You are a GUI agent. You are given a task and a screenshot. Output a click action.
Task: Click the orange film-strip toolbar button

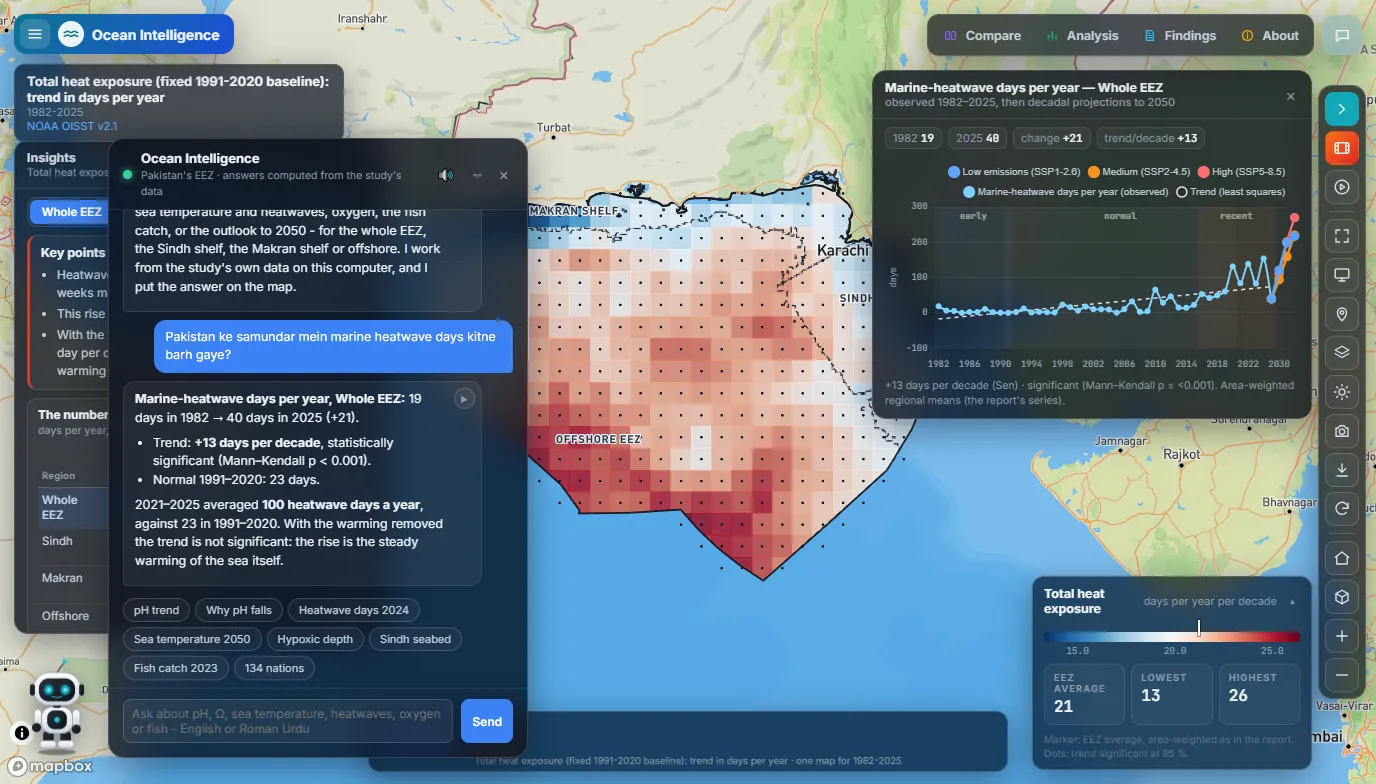1342,148
